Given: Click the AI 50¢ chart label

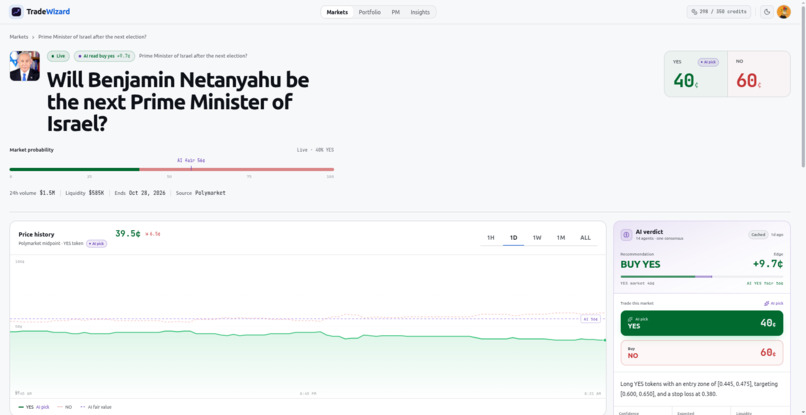Looking at the screenshot, I should click(x=591, y=319).
